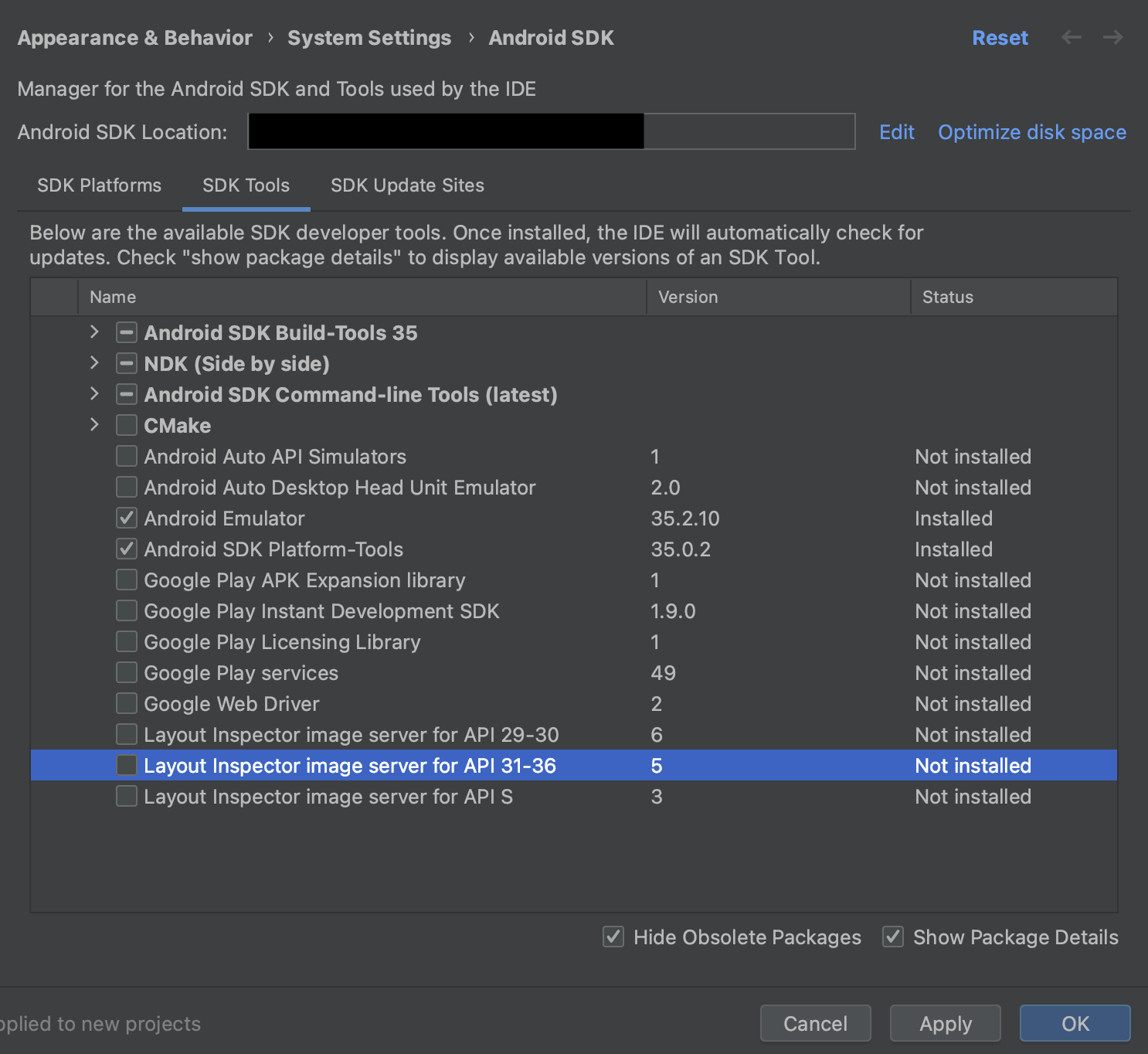Toggle Hide Obsolete Packages checkbox

pyautogui.click(x=613, y=937)
